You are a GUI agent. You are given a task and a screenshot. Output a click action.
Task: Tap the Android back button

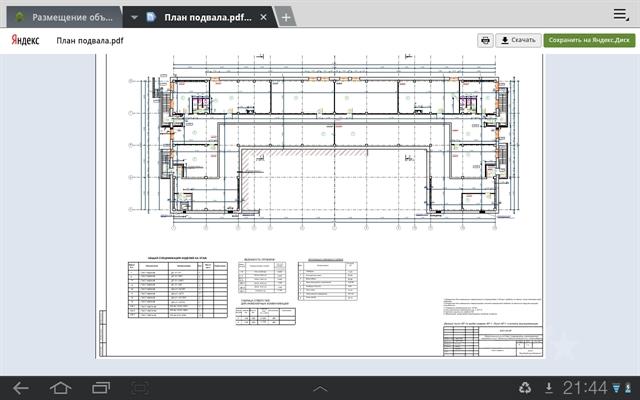pos(21,387)
